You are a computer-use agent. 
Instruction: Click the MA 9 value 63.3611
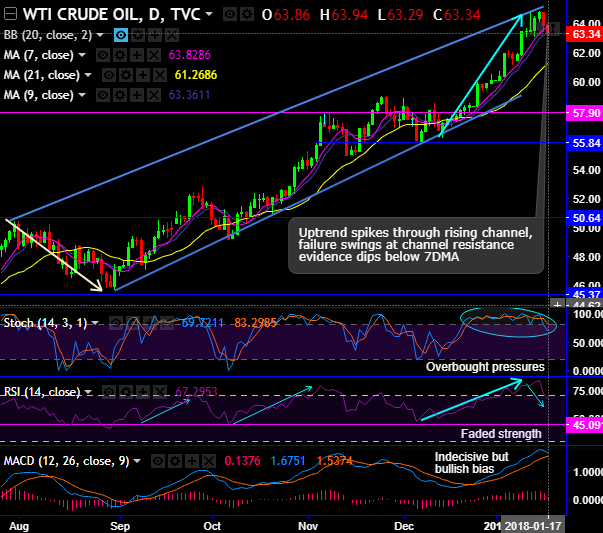(189, 95)
